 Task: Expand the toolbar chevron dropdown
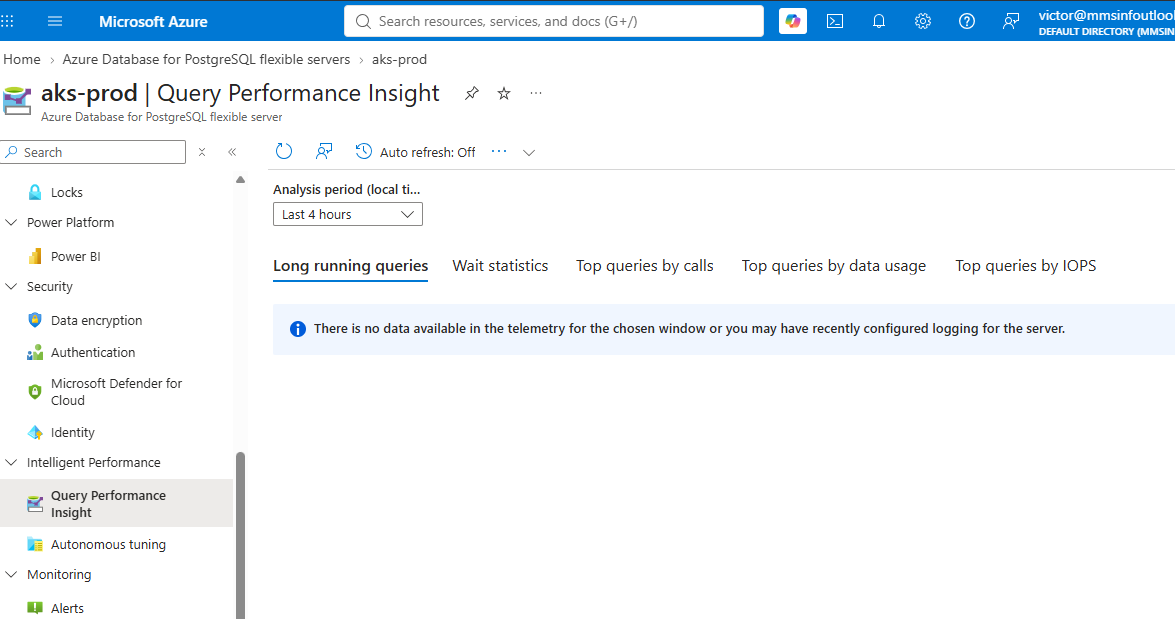coord(529,153)
